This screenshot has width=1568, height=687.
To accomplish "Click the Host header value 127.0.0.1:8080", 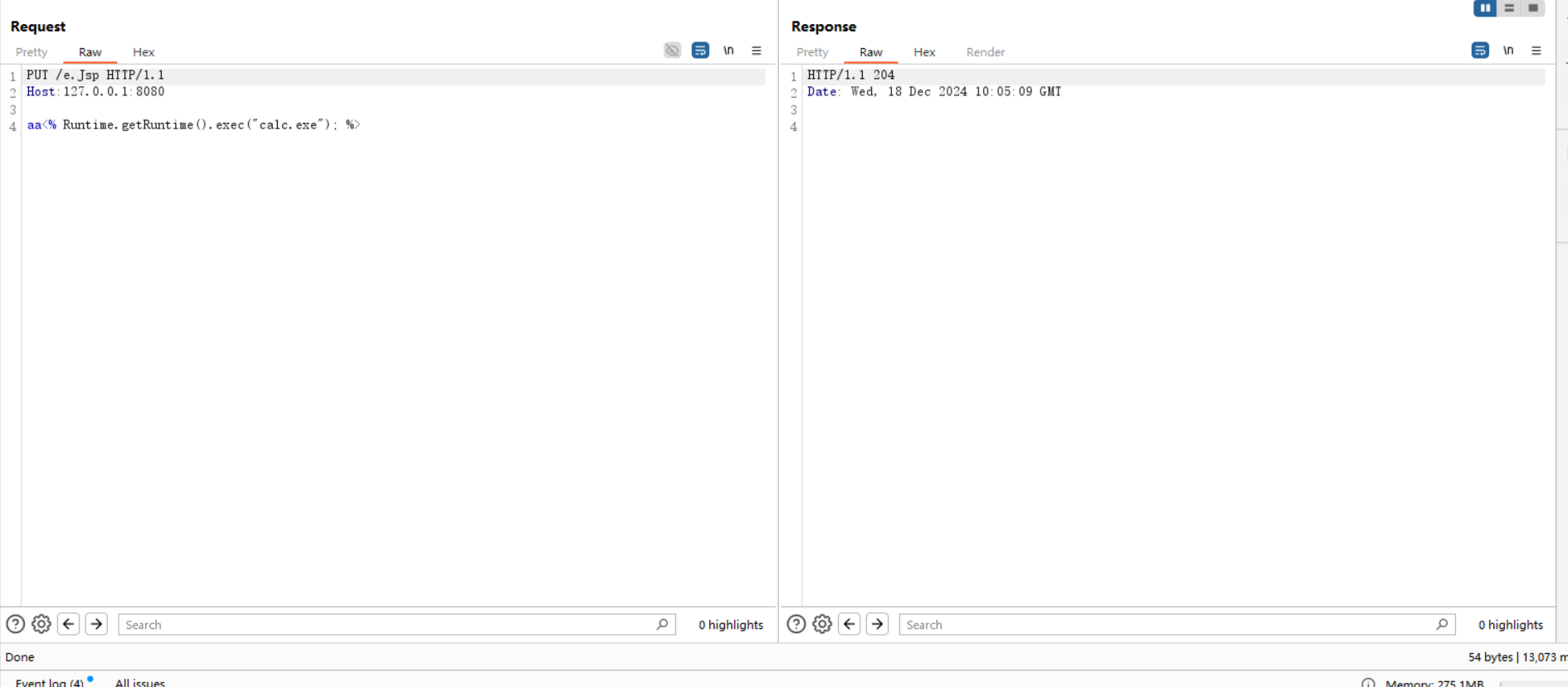I will point(114,92).
